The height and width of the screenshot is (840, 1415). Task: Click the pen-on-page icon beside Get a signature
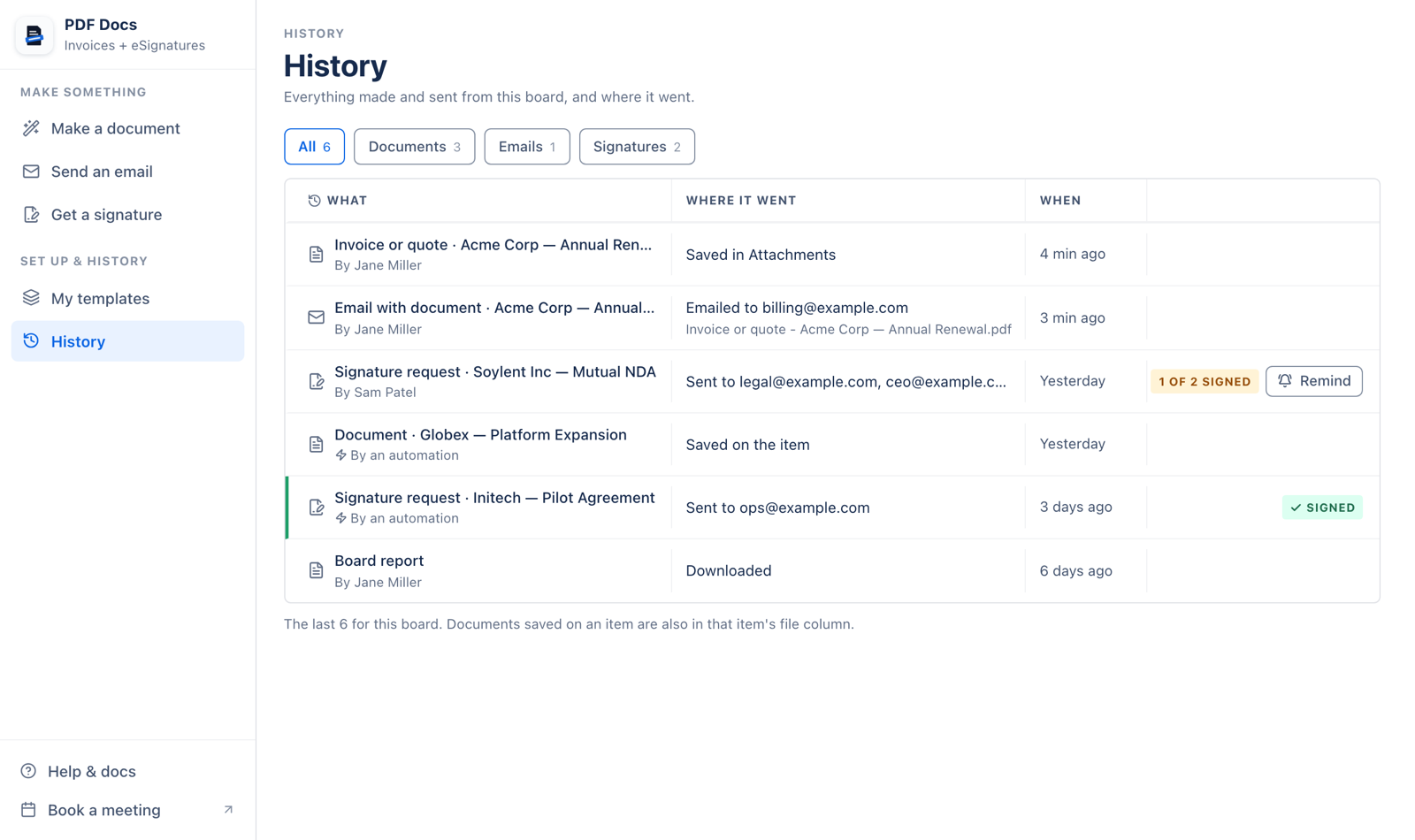click(x=31, y=215)
